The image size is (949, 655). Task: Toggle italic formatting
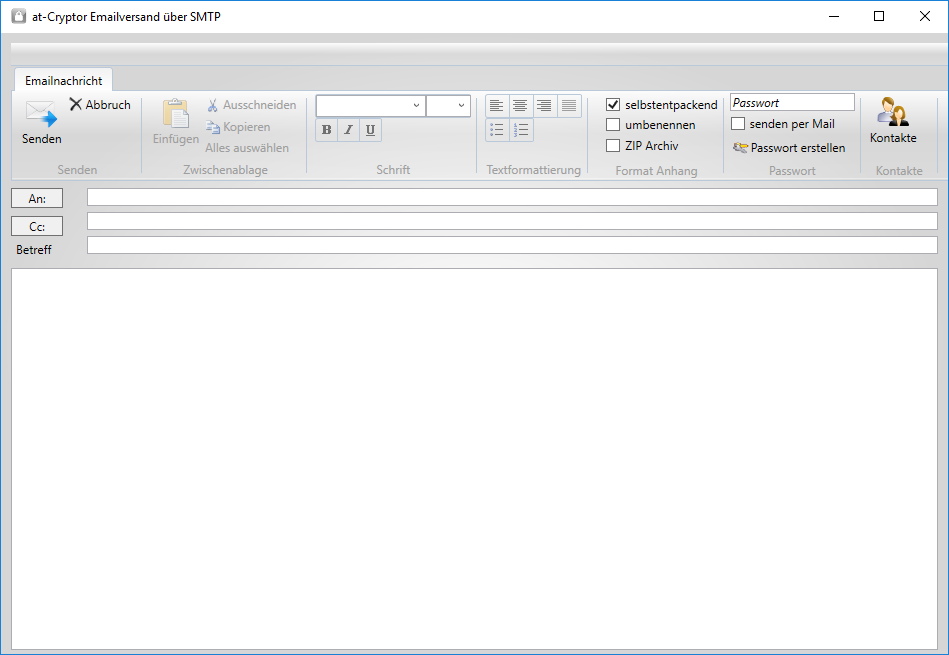coord(348,130)
